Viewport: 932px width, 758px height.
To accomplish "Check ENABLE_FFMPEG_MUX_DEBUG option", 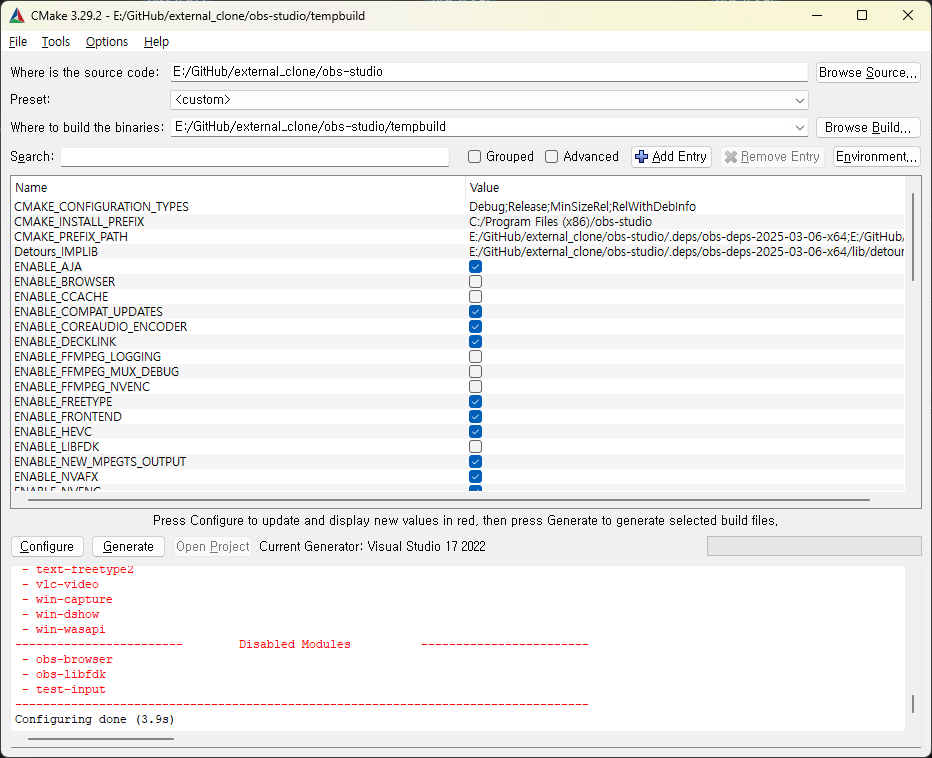I will coord(476,372).
